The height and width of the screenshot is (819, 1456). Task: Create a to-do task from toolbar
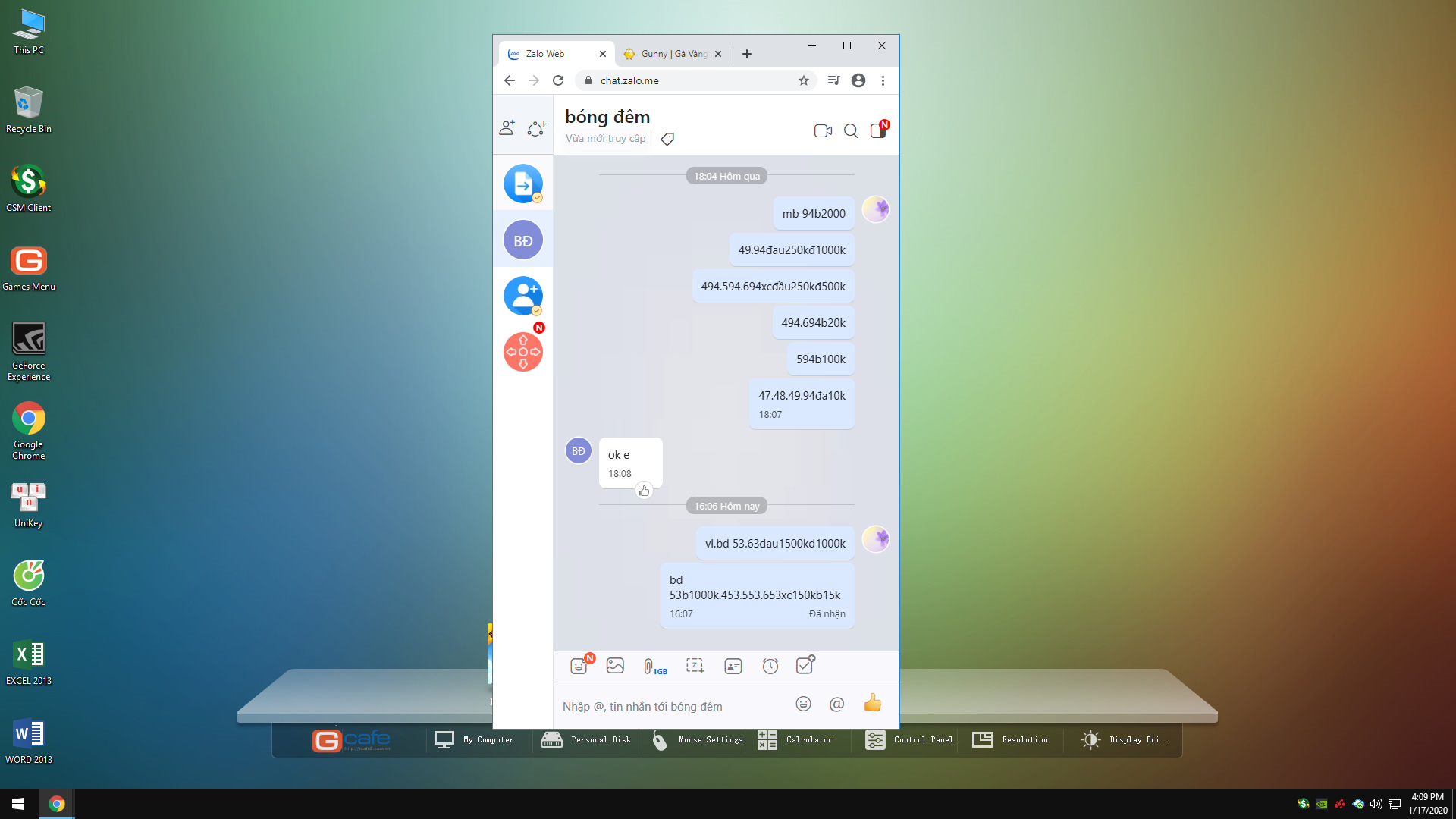805,665
